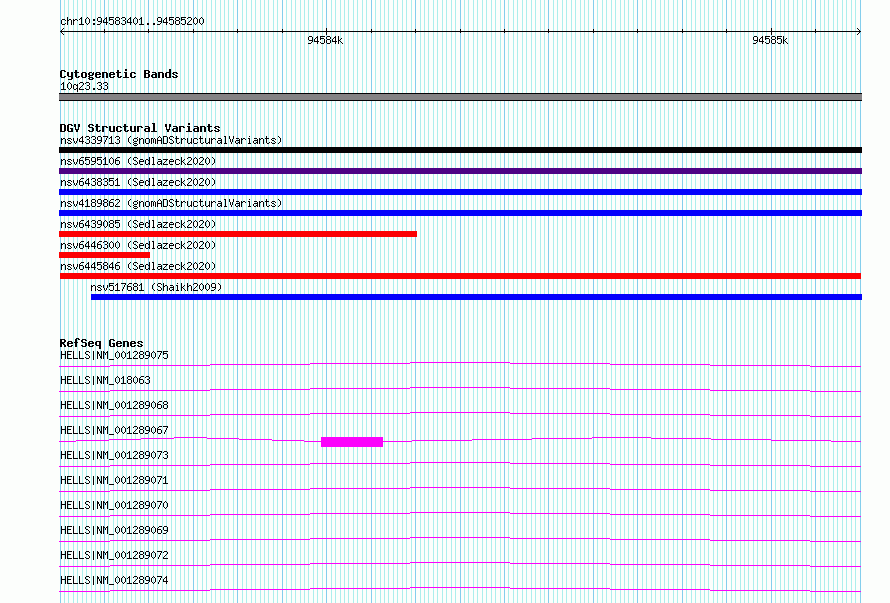Click the gray 10q23.33 cytoband bar
Screen dimensions: 890x603
[460, 97]
